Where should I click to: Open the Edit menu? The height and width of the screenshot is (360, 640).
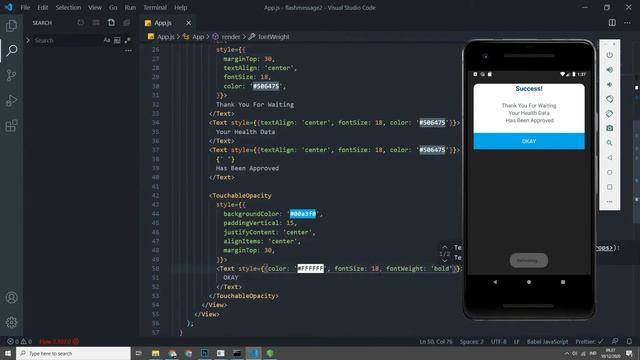(x=42, y=7)
